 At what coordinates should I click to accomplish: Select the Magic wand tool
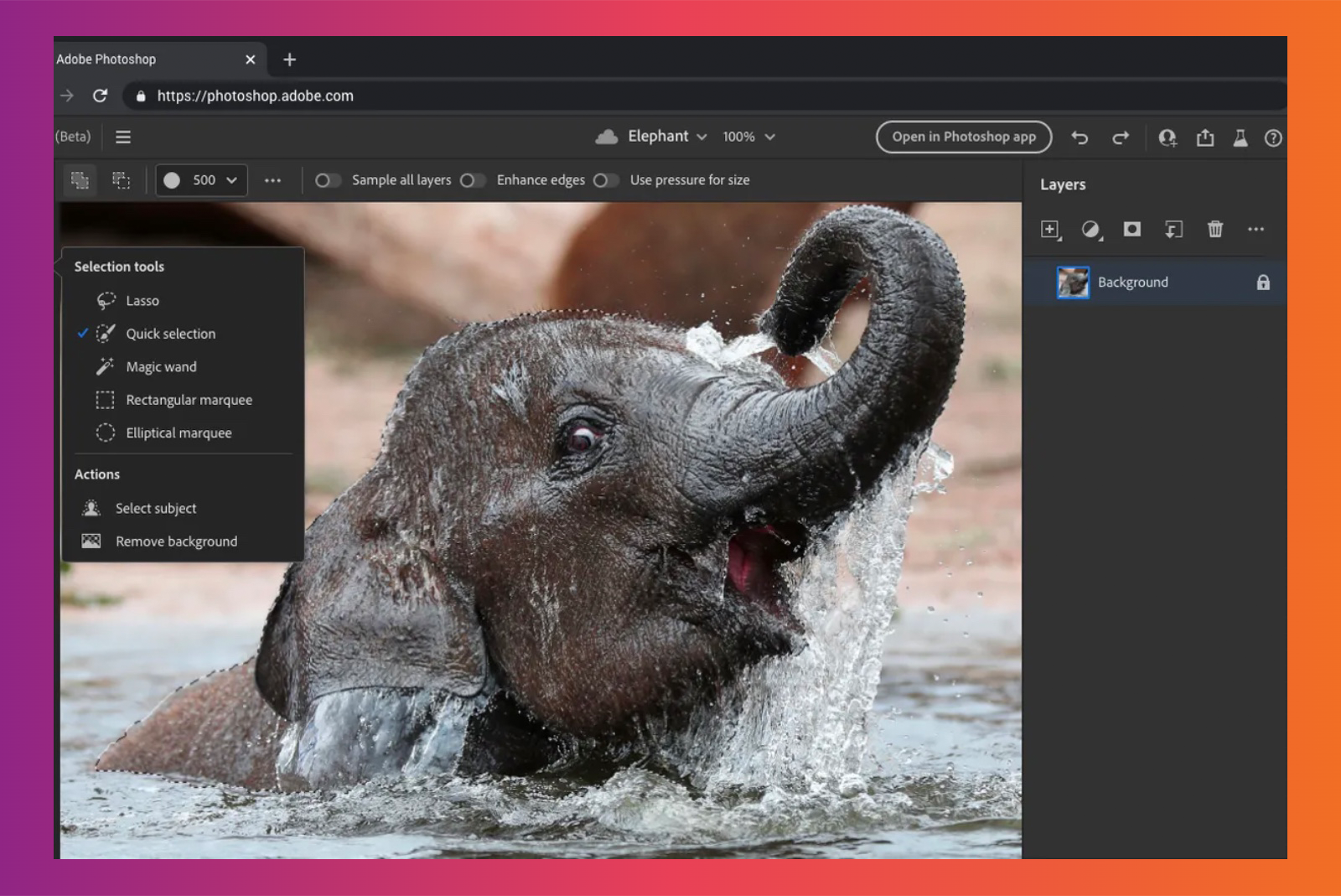click(x=161, y=366)
